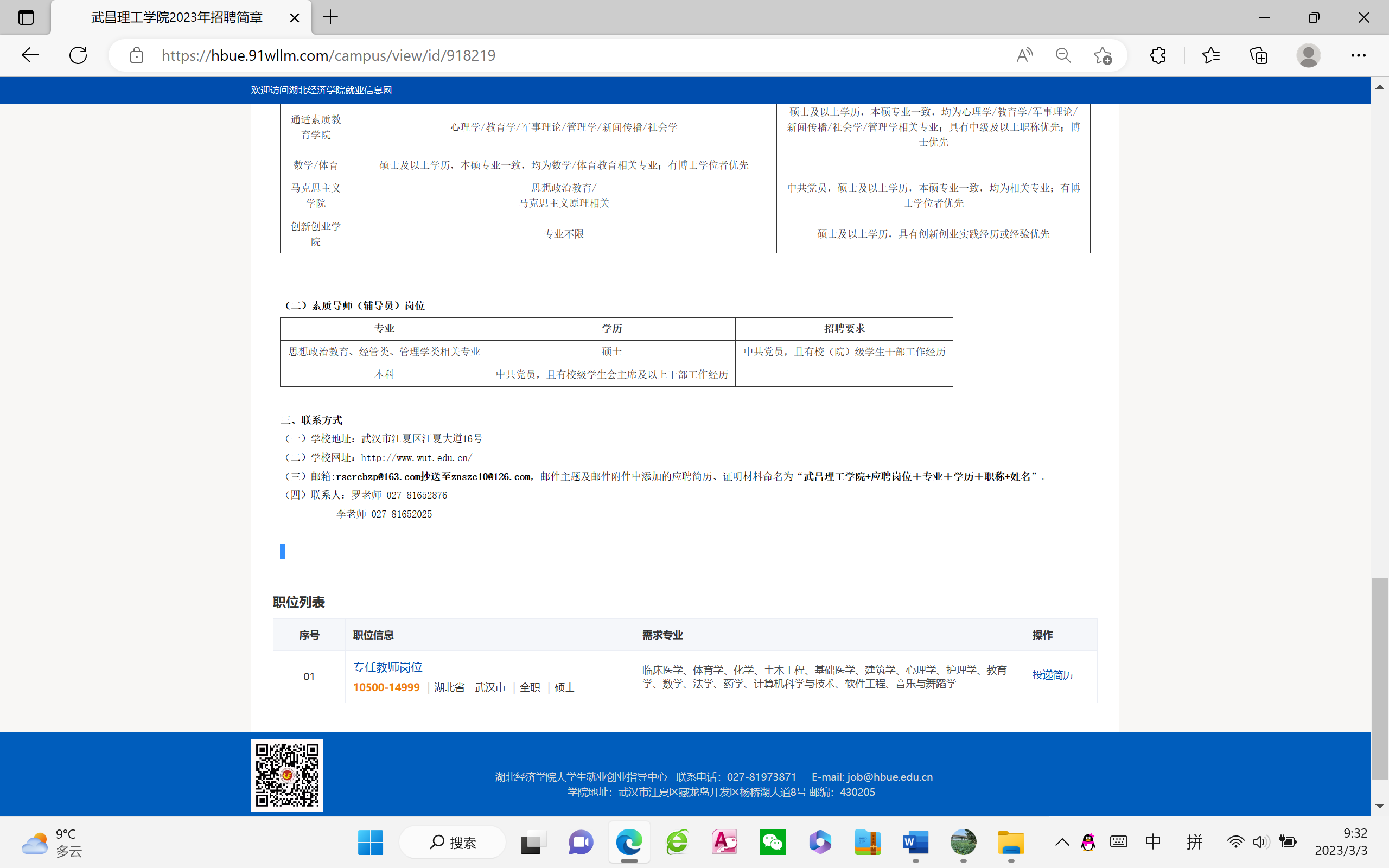This screenshot has height=868, width=1389.
Task: Open a new browser tab
Action: pyautogui.click(x=330, y=17)
